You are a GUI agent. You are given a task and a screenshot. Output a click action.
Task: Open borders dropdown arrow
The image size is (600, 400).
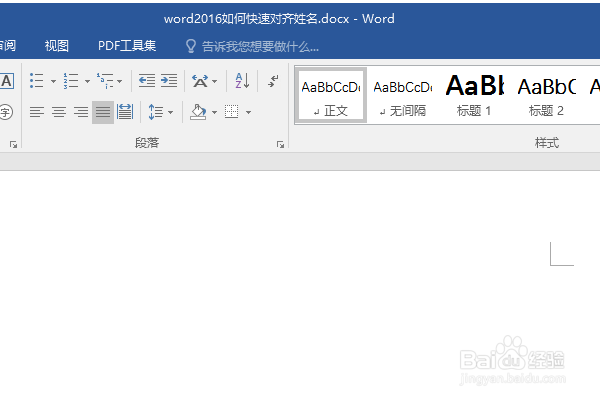248,112
